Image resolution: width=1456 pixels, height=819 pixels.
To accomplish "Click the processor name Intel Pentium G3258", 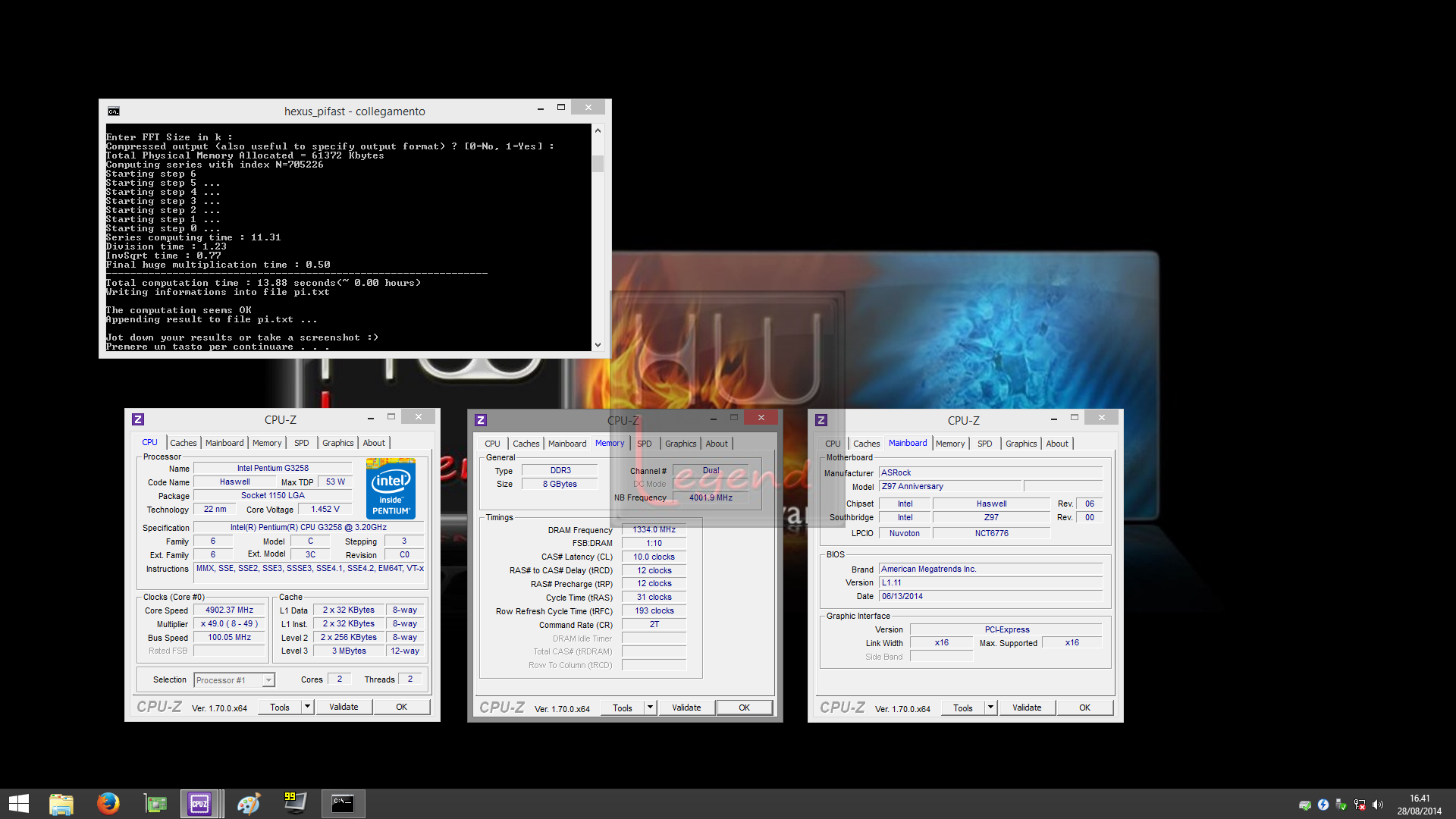I will point(273,468).
